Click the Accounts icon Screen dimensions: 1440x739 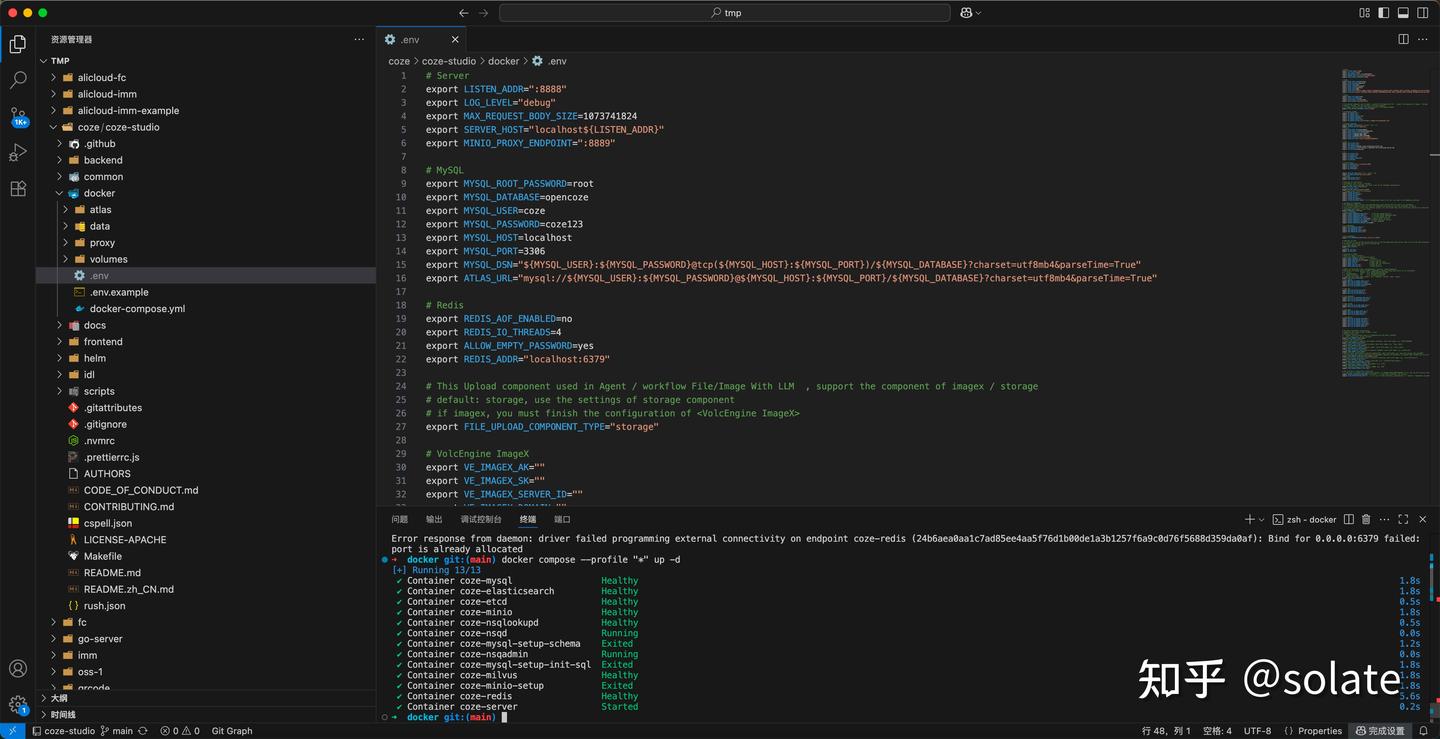[x=18, y=669]
